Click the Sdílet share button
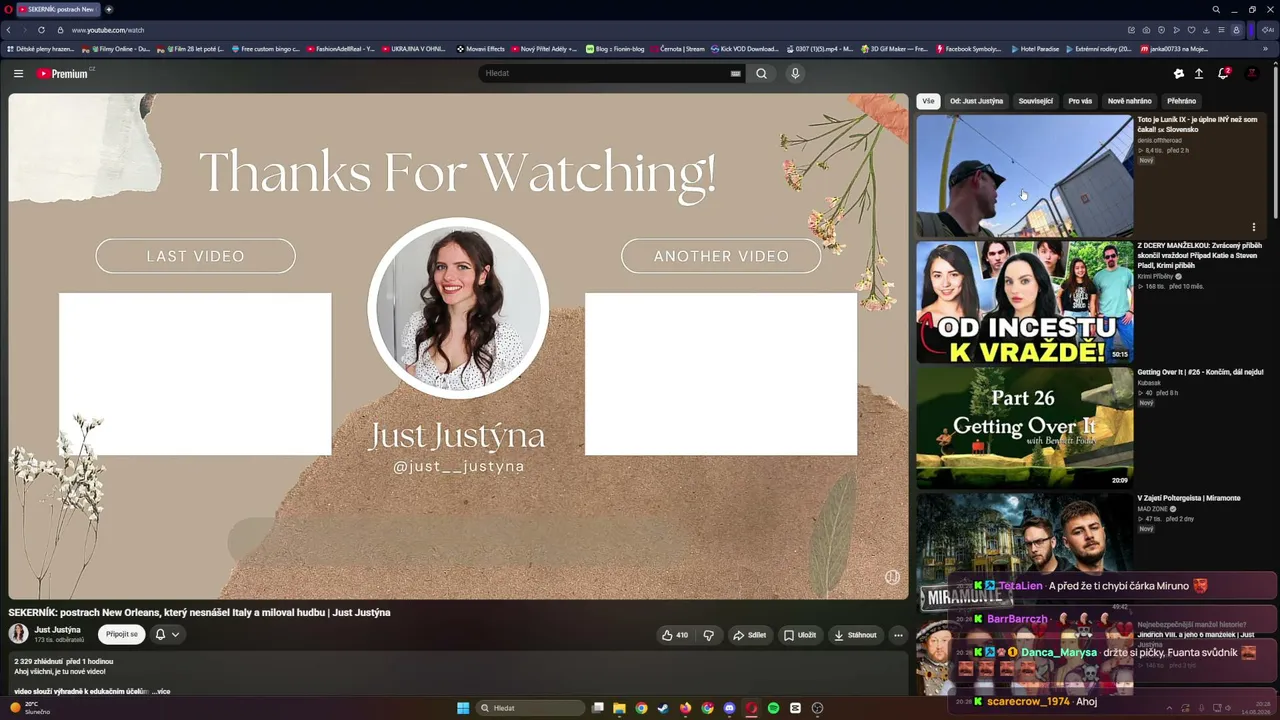Screen dimensions: 1280x720 coord(749,635)
